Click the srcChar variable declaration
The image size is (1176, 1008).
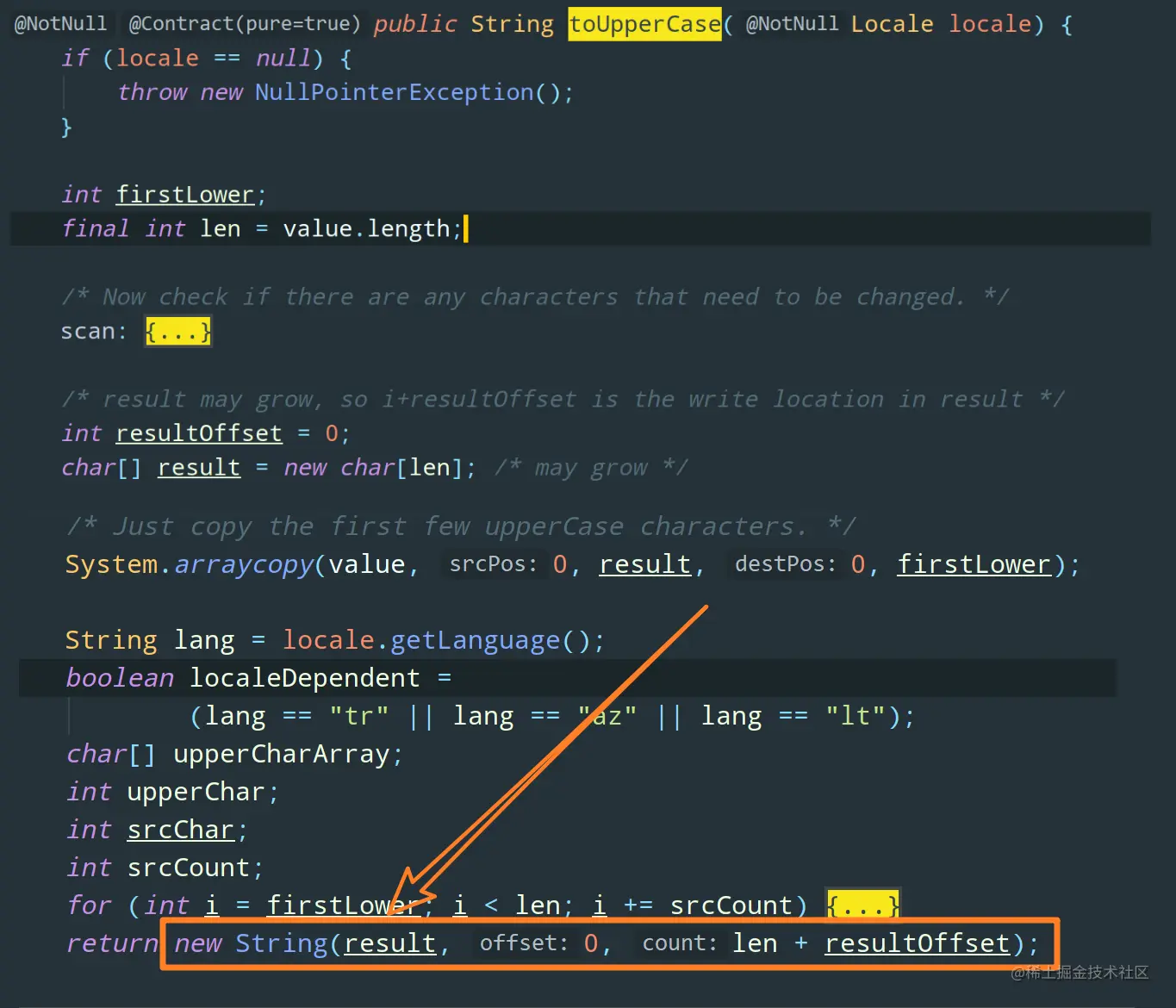click(x=181, y=830)
